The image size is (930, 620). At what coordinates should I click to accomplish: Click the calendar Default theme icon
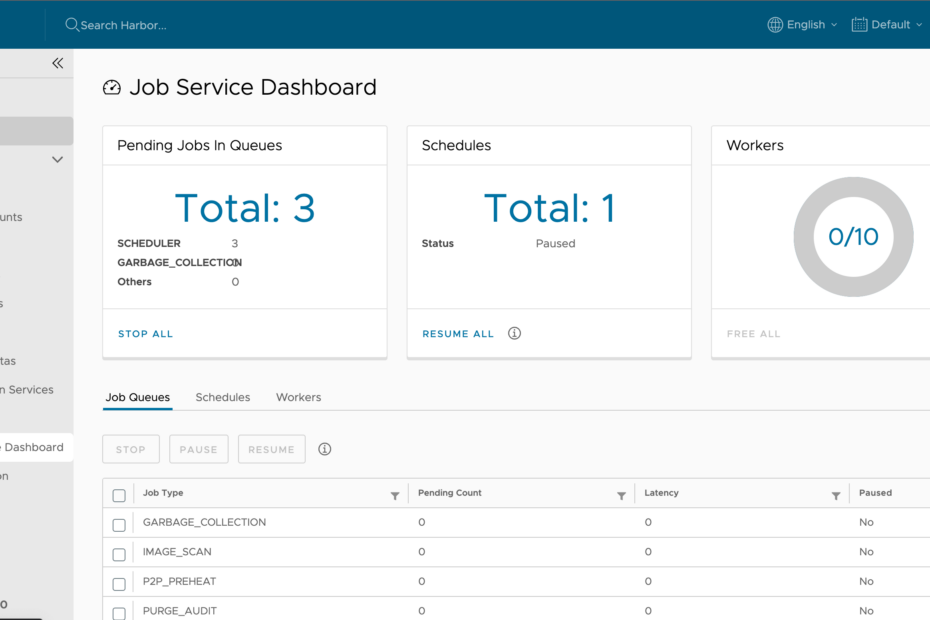tap(859, 25)
